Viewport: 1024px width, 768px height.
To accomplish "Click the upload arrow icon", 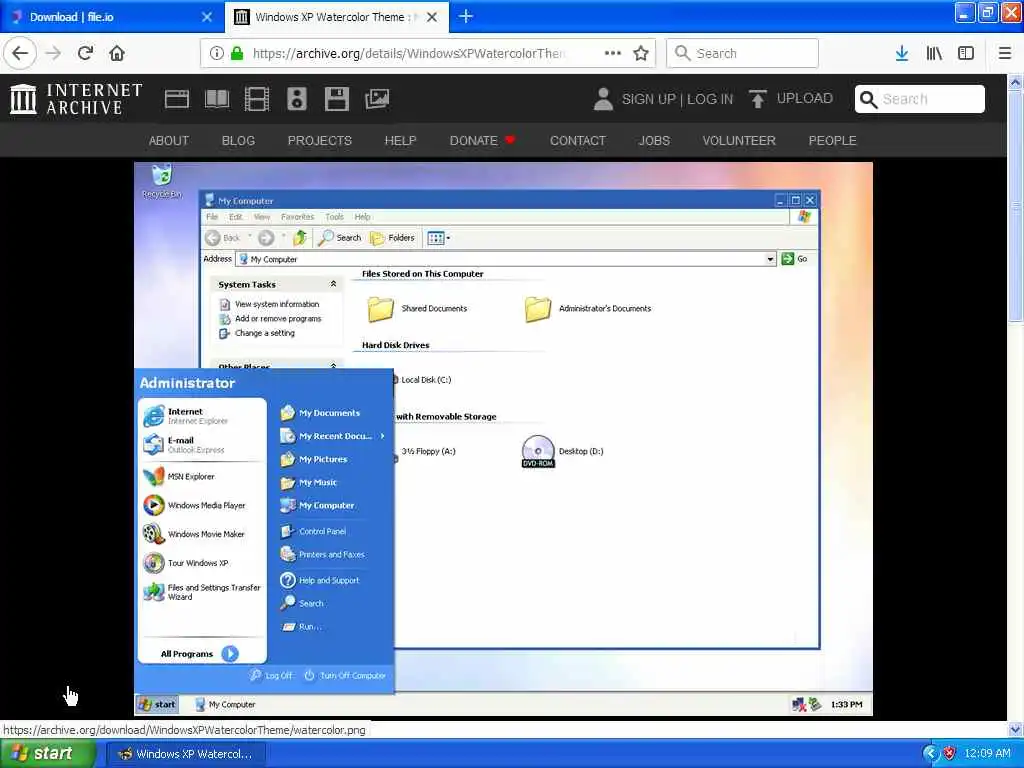I will tap(758, 99).
